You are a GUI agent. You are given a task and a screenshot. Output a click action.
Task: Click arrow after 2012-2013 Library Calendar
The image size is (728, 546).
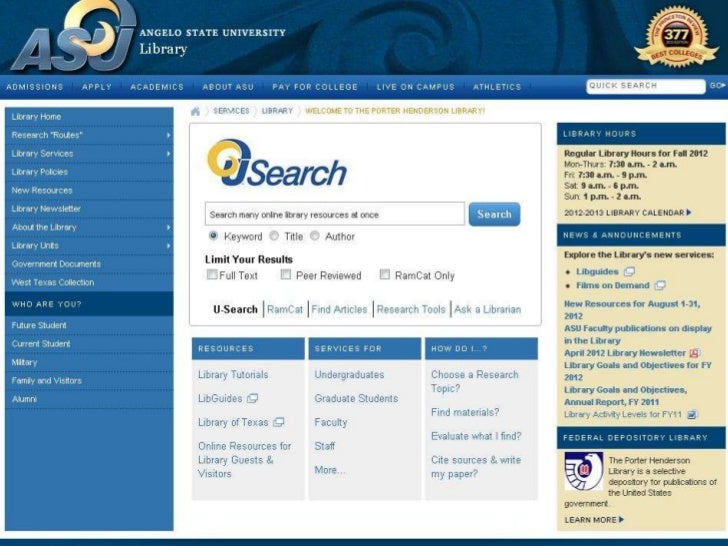pyautogui.click(x=689, y=213)
